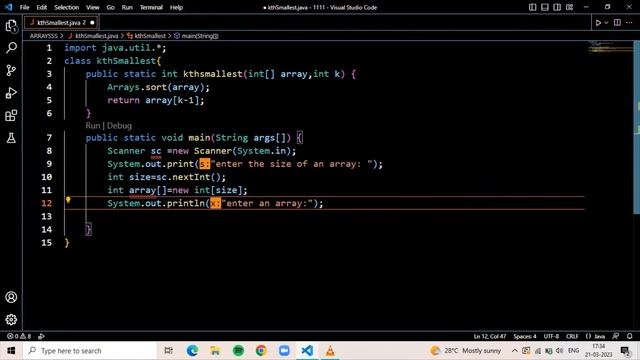Toggle the primary side bar layout
The height and width of the screenshot is (360, 640).
pyautogui.click(x=533, y=7)
